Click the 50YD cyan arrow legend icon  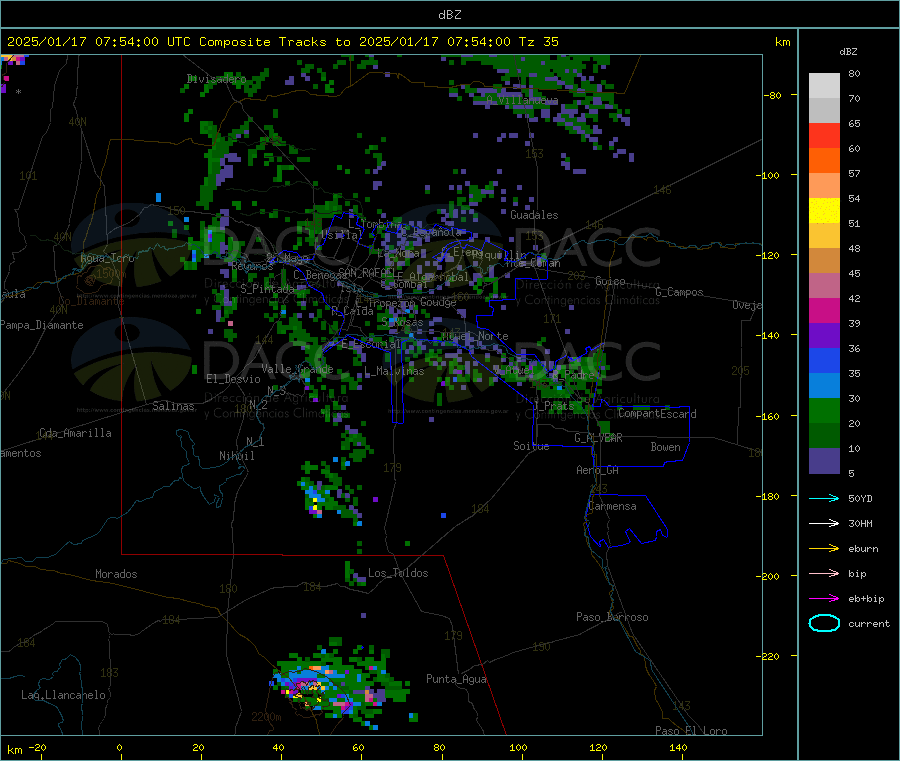[824, 498]
